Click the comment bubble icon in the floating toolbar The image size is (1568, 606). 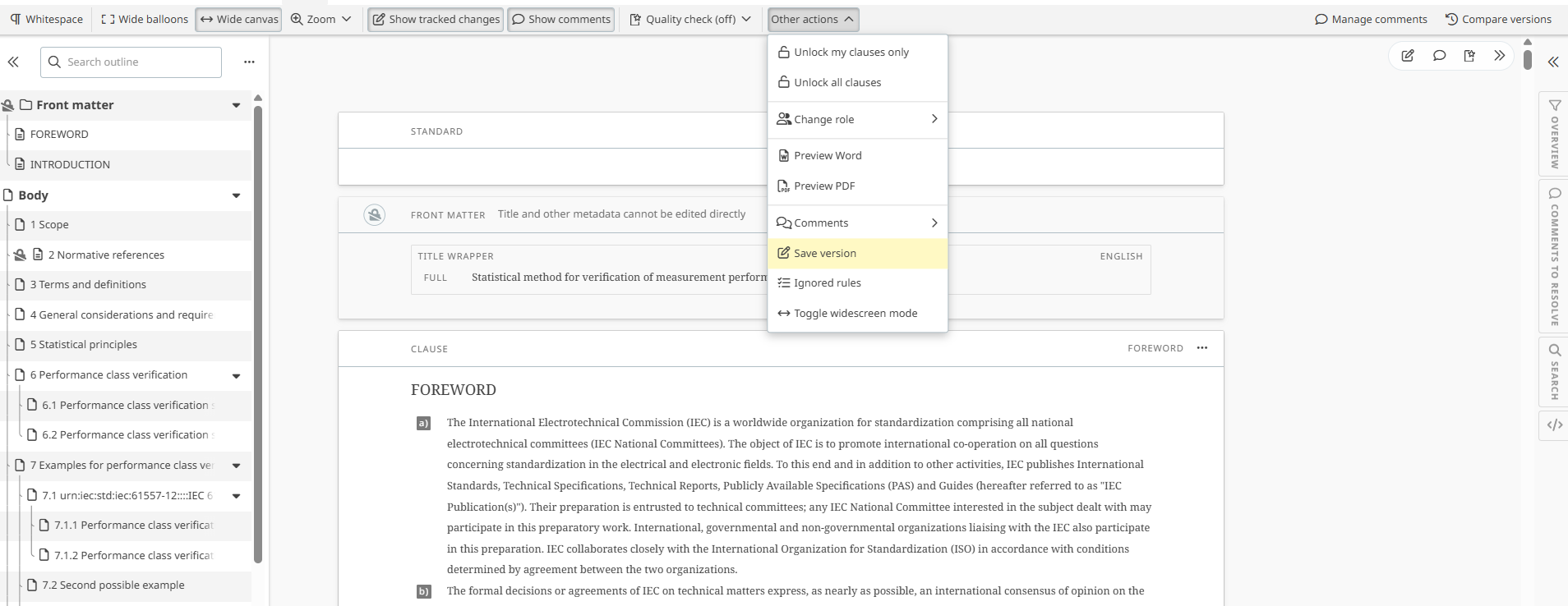coord(1439,56)
